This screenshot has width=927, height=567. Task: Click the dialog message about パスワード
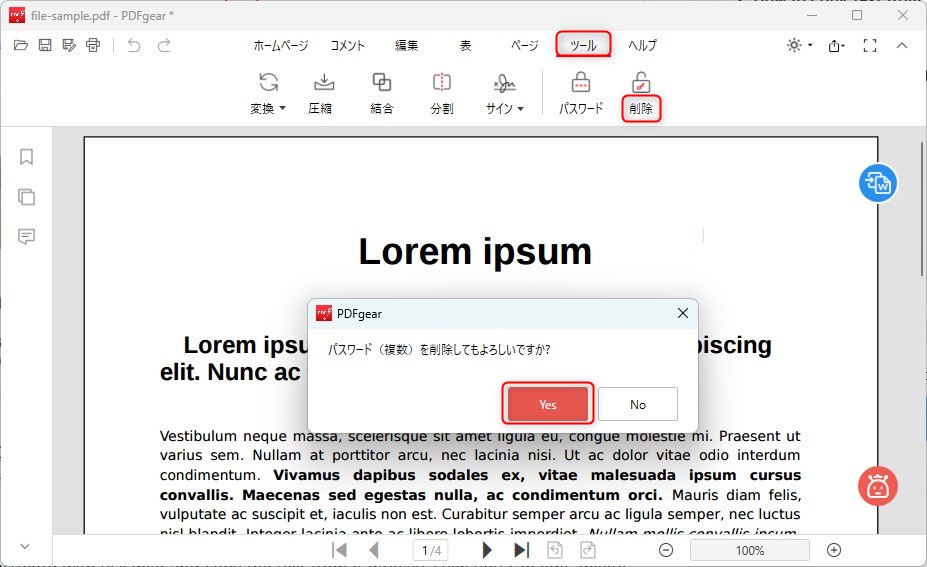439,349
